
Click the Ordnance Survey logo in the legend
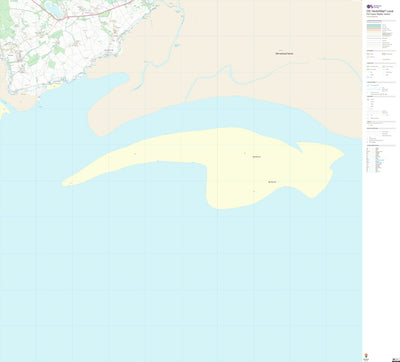[x=374, y=6]
